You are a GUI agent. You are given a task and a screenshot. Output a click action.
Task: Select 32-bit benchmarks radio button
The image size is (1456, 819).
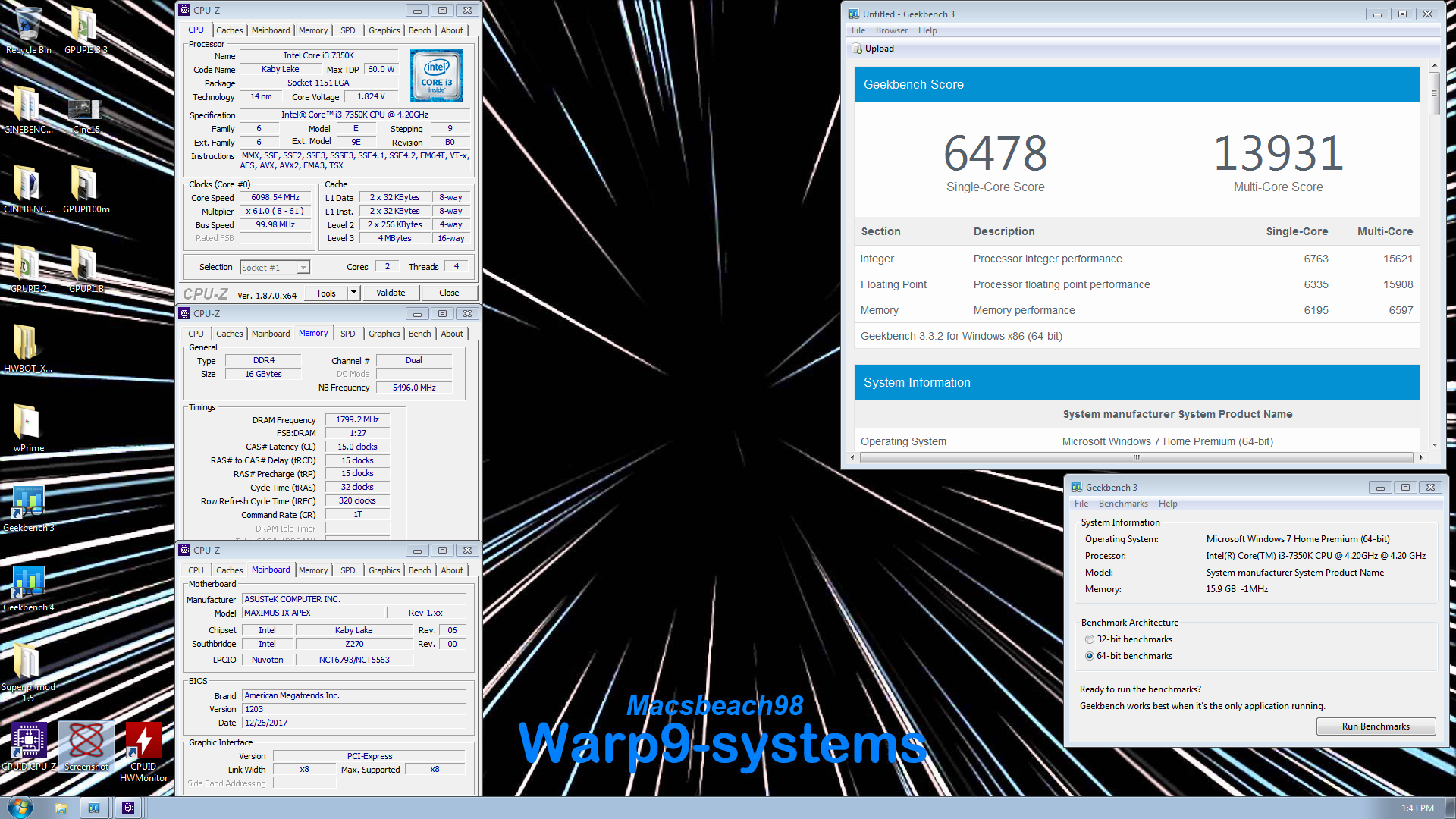tap(1090, 639)
